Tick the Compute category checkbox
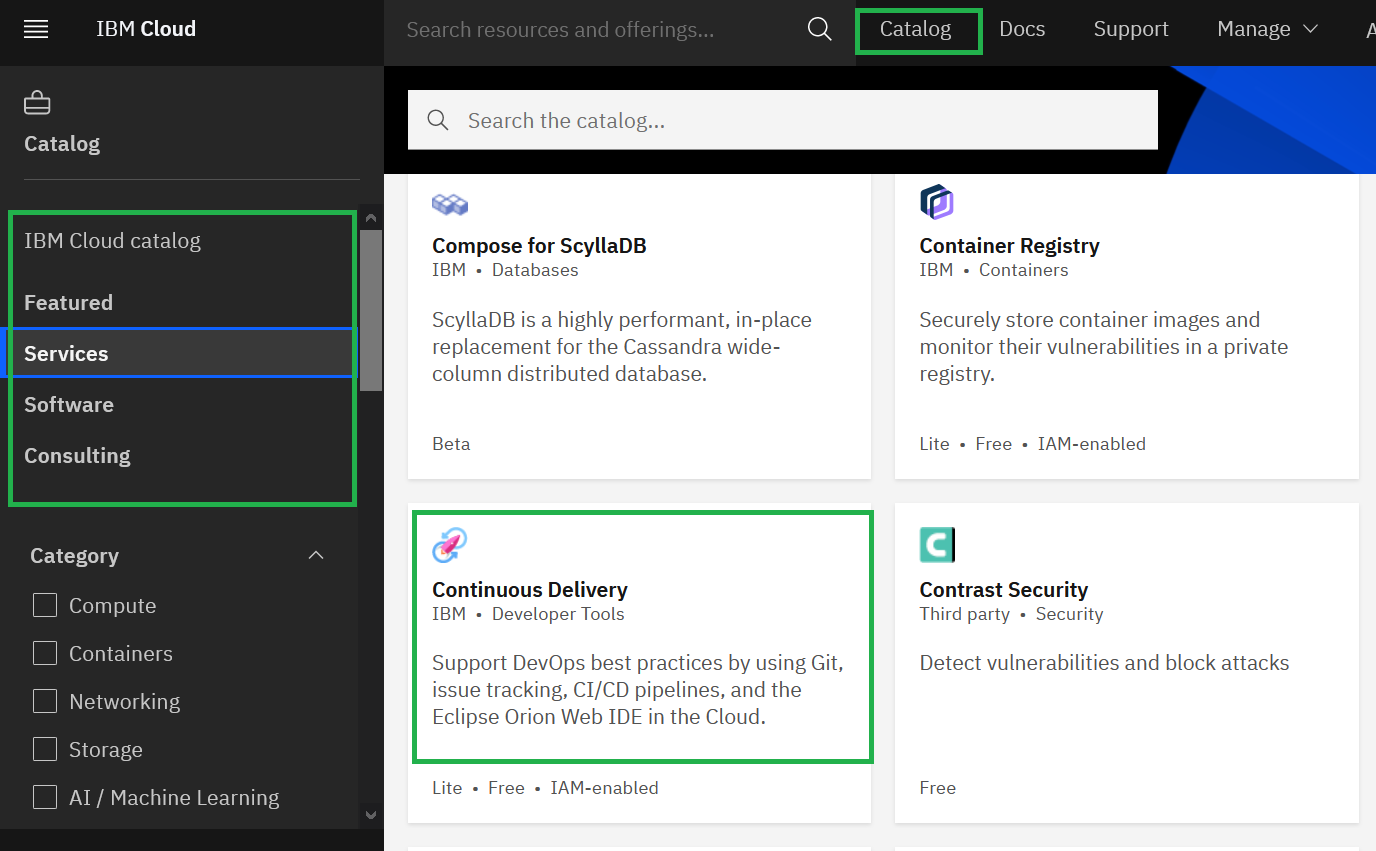The height and width of the screenshot is (851, 1376). click(x=45, y=605)
